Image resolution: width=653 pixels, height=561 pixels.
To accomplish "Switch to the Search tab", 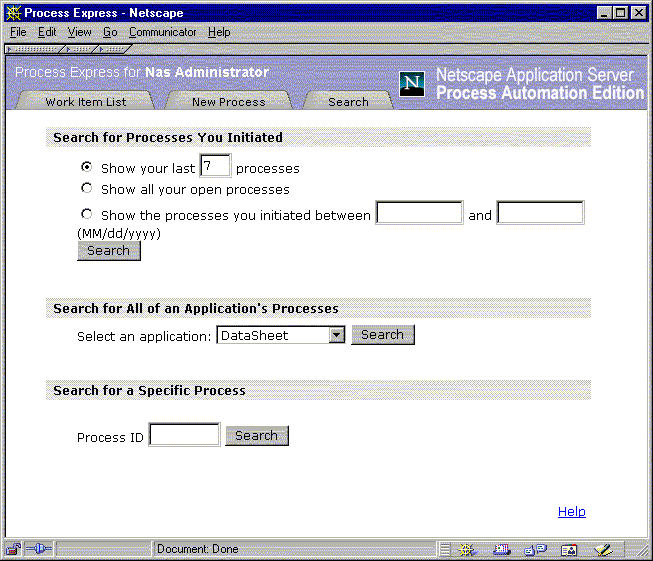I will [348, 102].
